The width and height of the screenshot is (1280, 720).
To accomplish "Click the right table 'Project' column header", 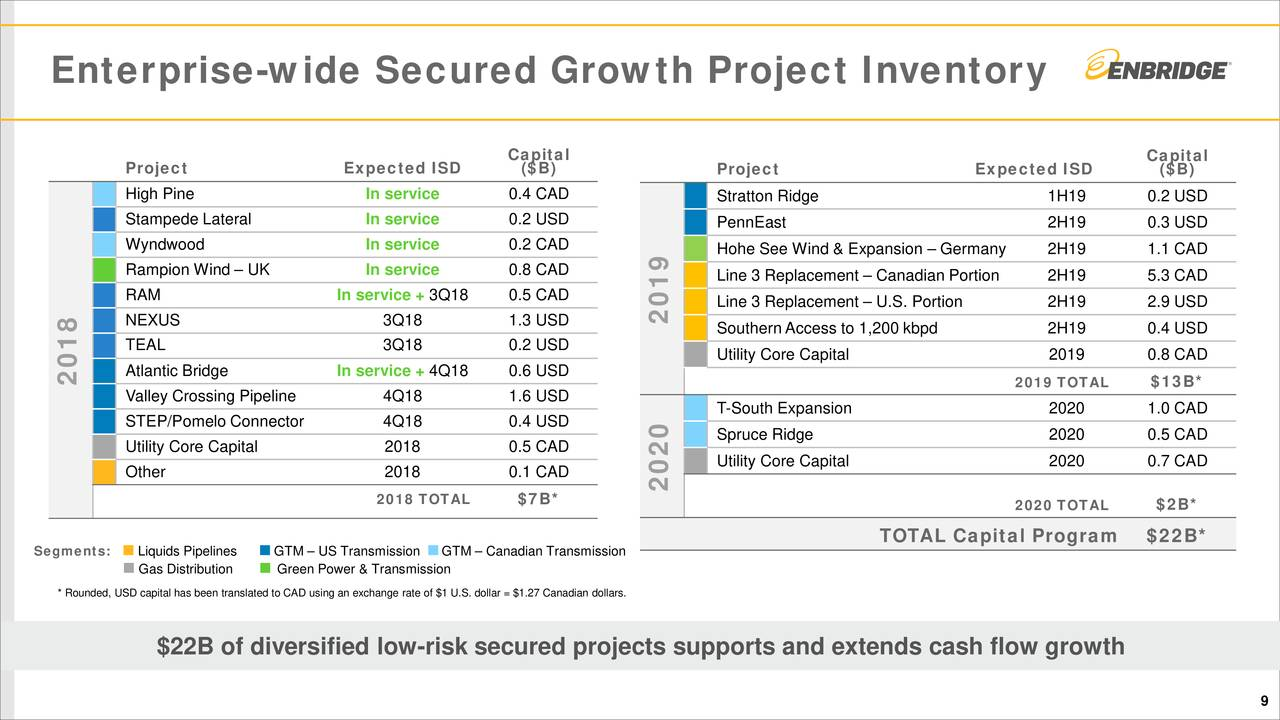I will tap(748, 169).
